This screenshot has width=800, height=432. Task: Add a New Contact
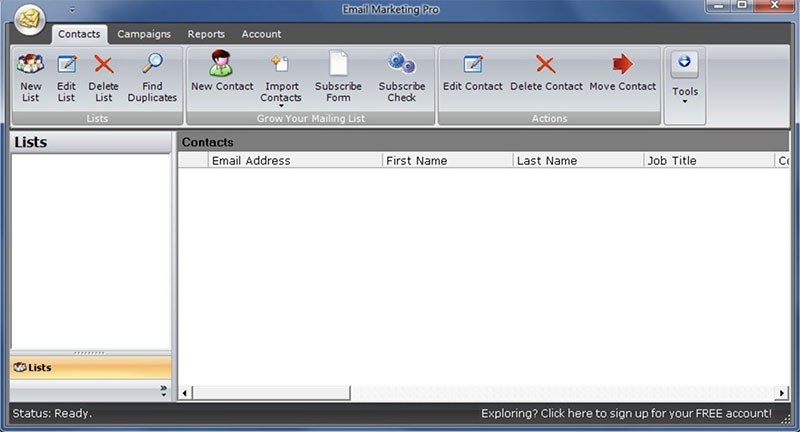222,71
